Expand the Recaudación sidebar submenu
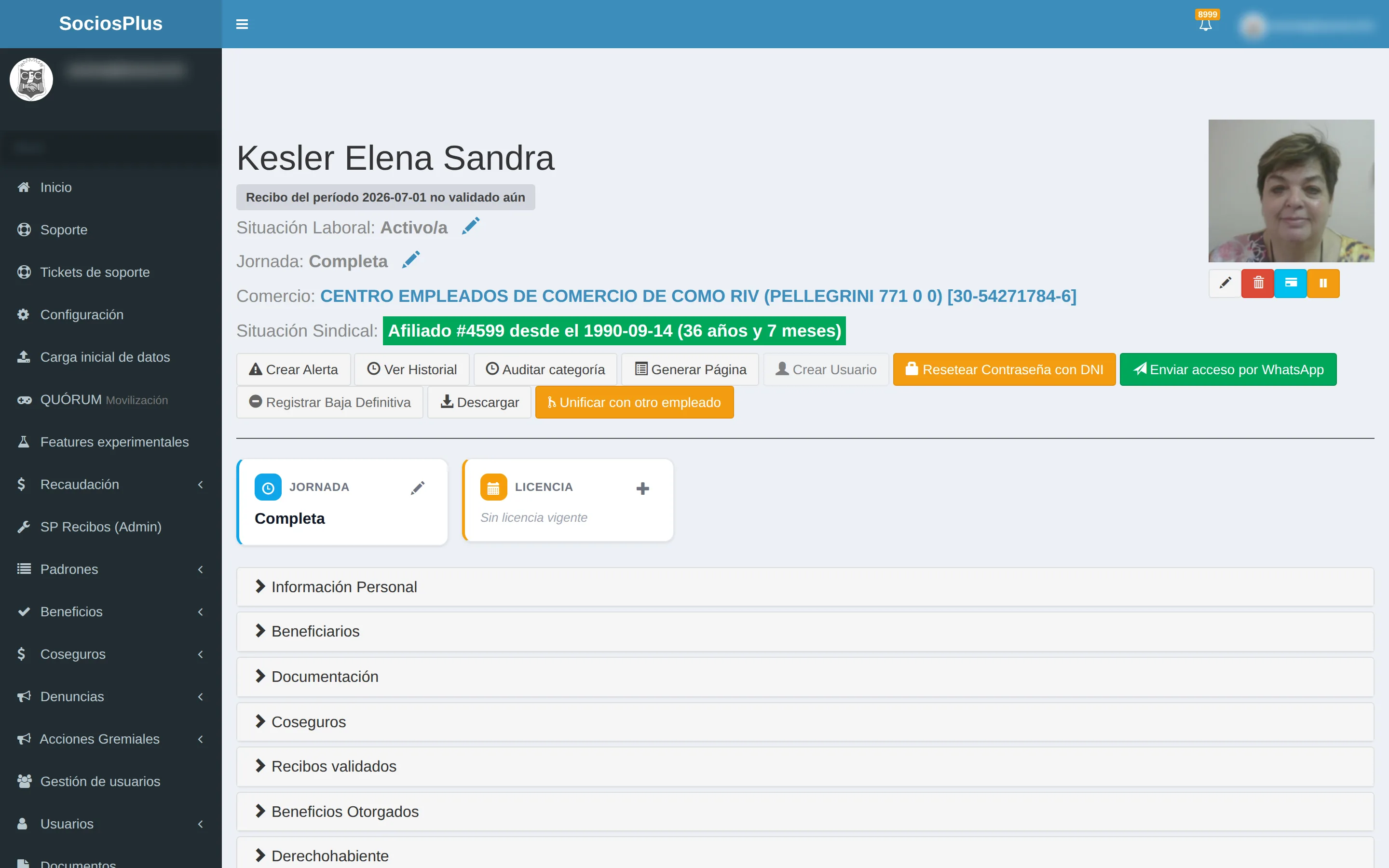Viewport: 1389px width, 868px height. coord(111,485)
